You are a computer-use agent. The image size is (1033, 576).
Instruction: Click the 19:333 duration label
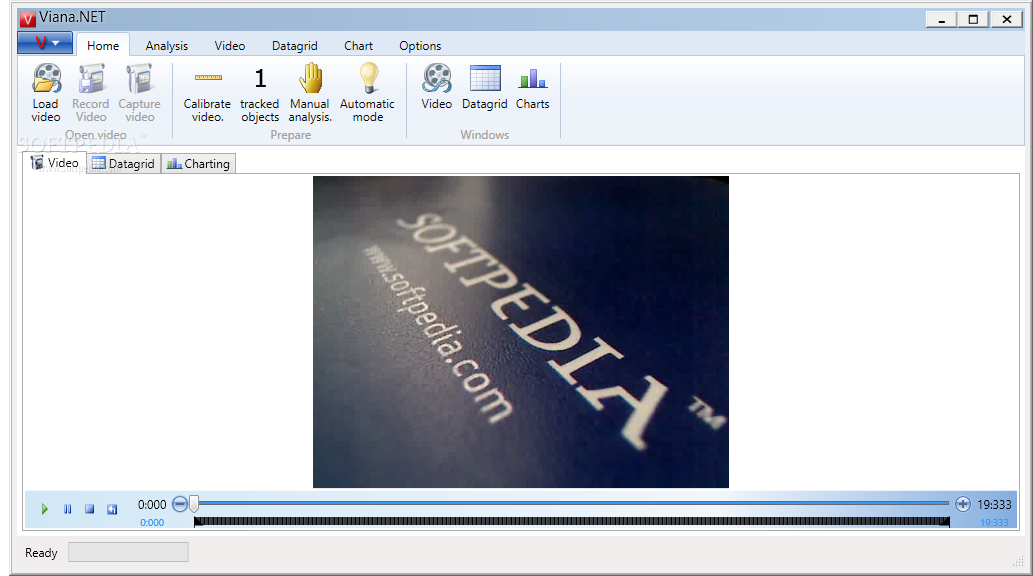(994, 504)
